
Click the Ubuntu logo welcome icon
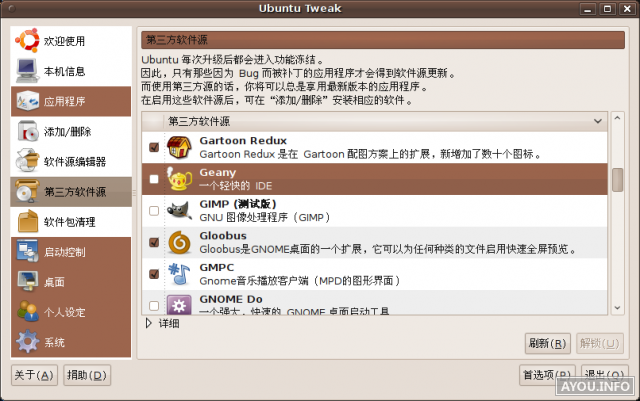tap(27, 40)
